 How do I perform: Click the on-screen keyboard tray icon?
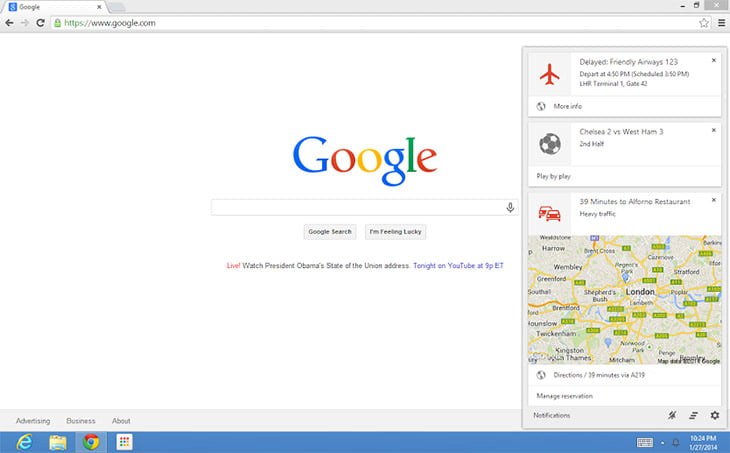pos(645,442)
